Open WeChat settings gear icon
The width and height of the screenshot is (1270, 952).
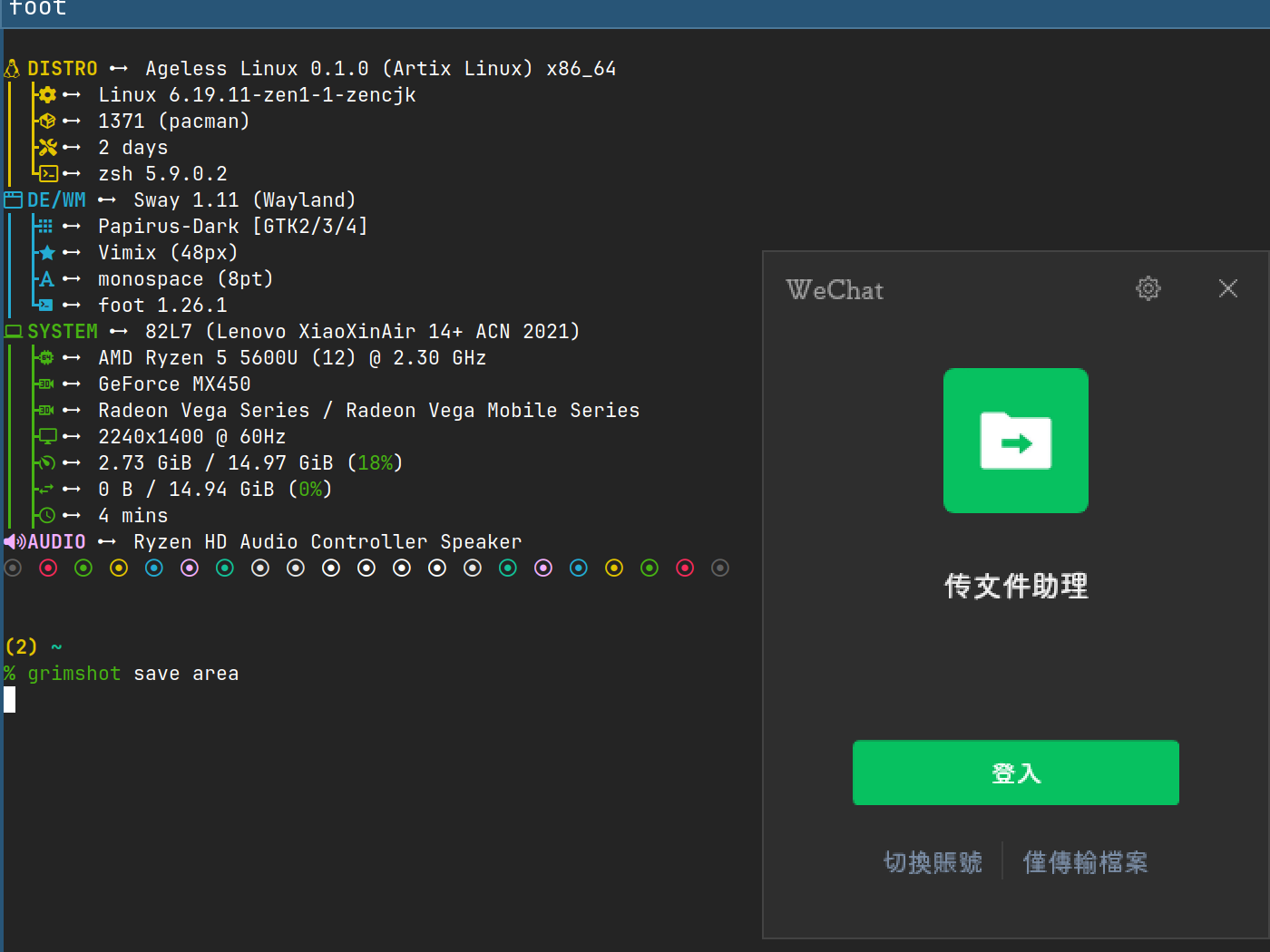[x=1148, y=288]
